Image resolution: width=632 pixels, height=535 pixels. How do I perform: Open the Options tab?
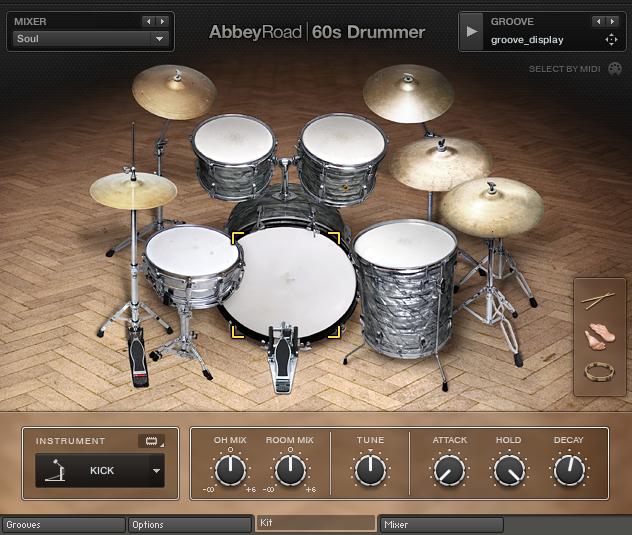(189, 524)
